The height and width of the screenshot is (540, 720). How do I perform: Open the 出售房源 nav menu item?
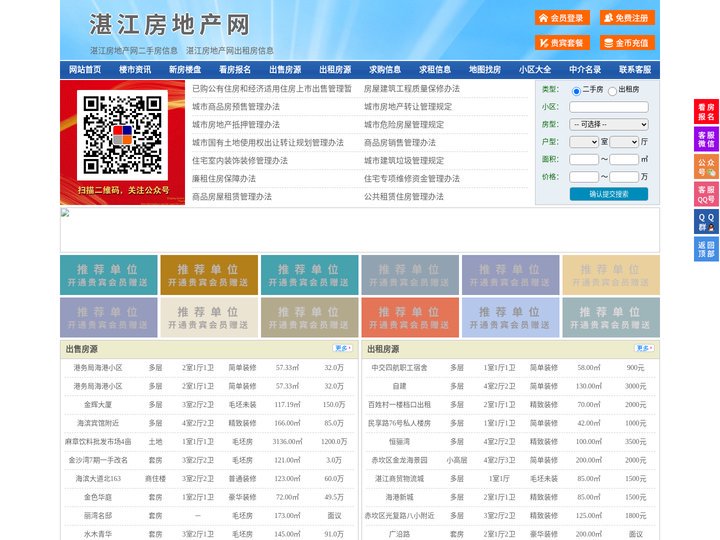(x=285, y=70)
